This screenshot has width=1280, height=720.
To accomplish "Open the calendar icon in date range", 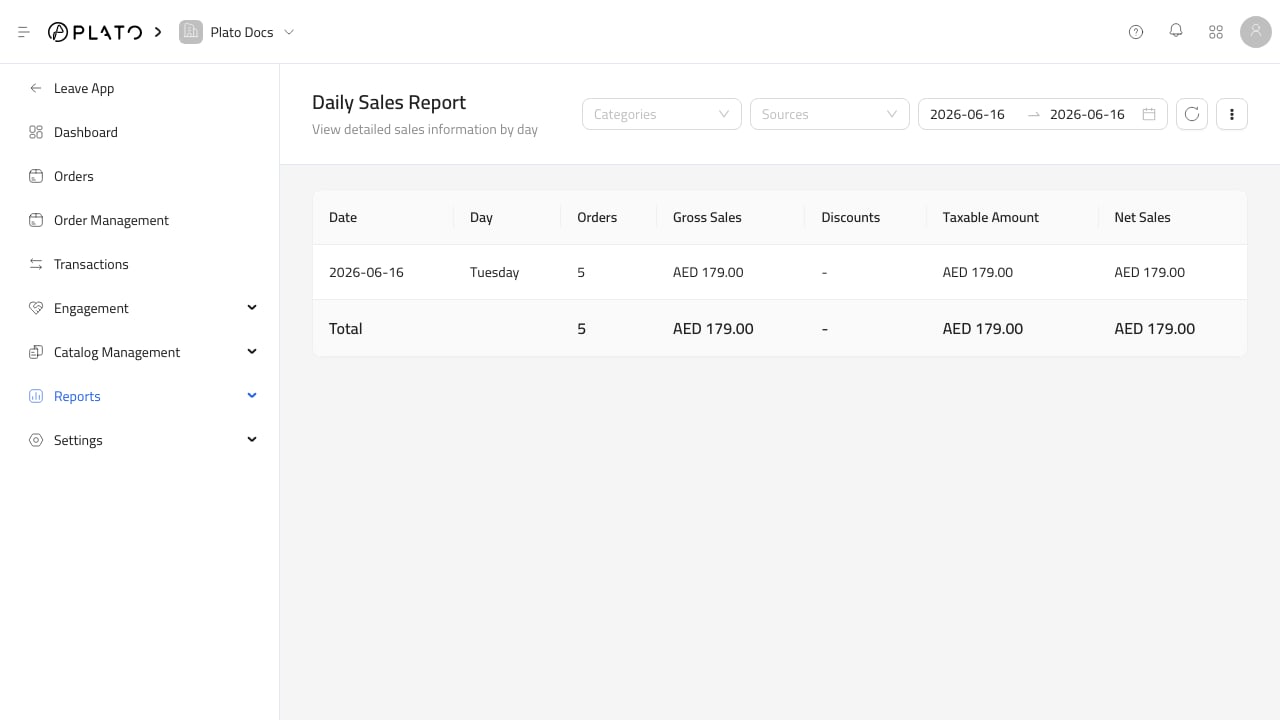I will pyautogui.click(x=1149, y=114).
